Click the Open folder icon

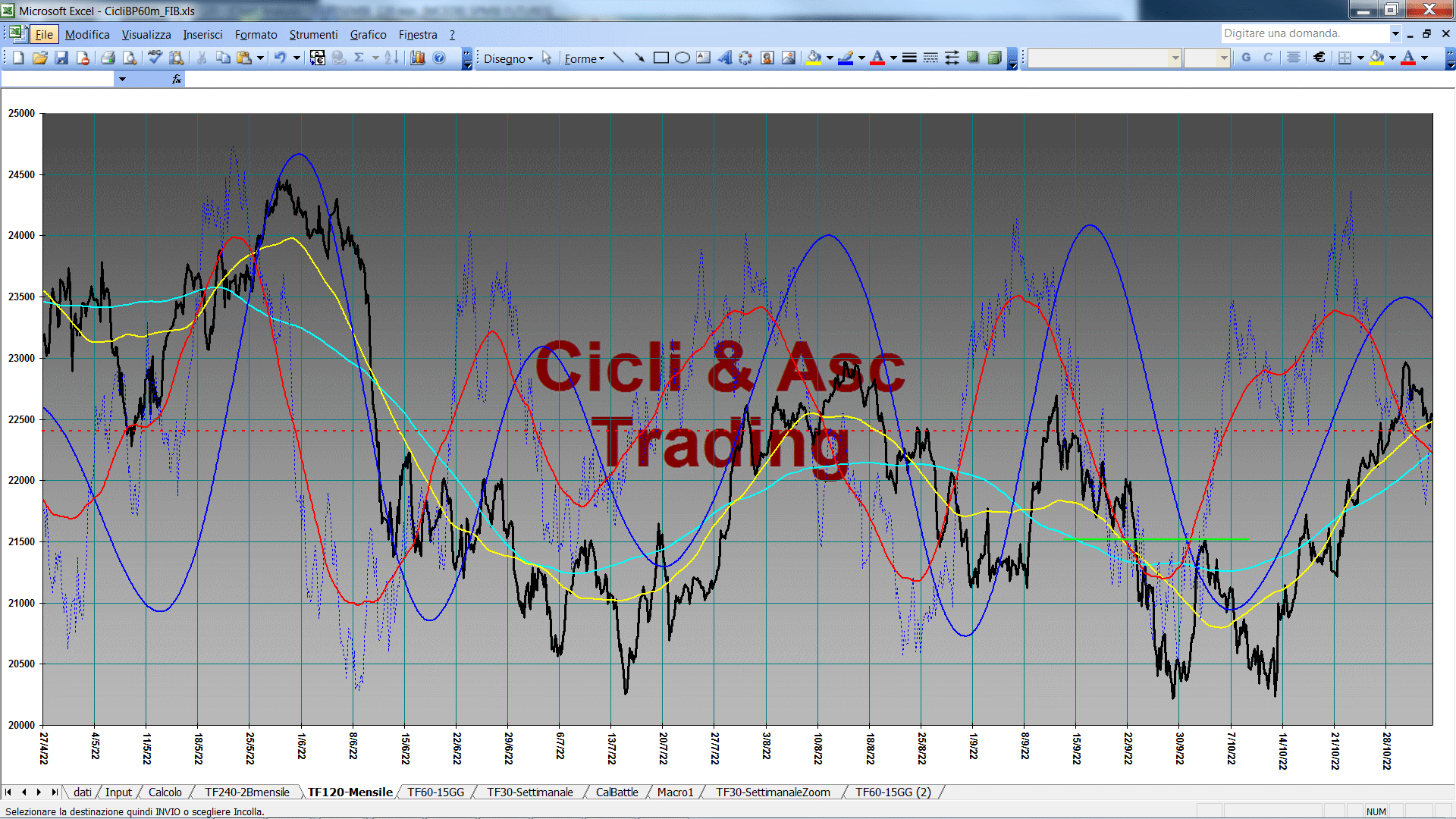pos(40,58)
